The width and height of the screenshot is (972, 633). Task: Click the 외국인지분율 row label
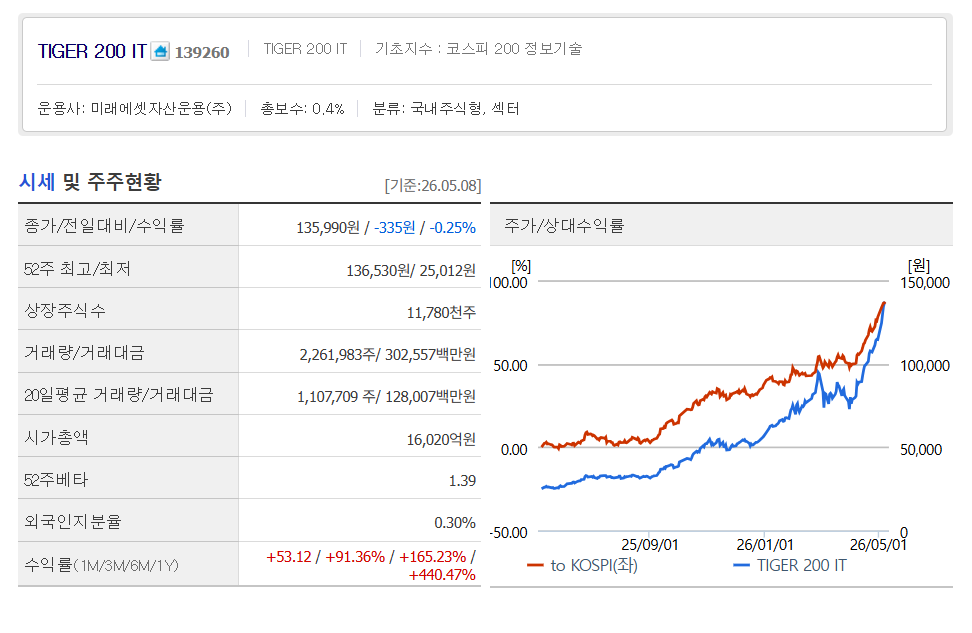(73, 521)
